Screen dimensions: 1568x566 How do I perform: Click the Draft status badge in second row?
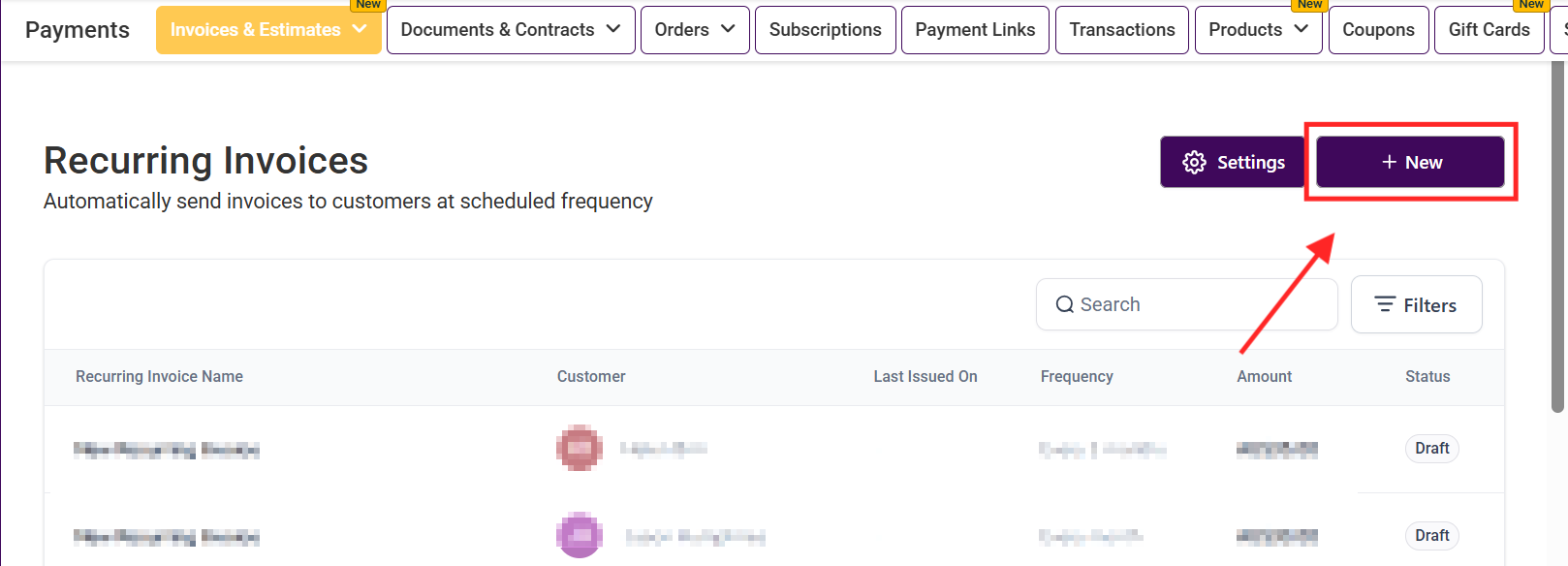tap(1431, 535)
